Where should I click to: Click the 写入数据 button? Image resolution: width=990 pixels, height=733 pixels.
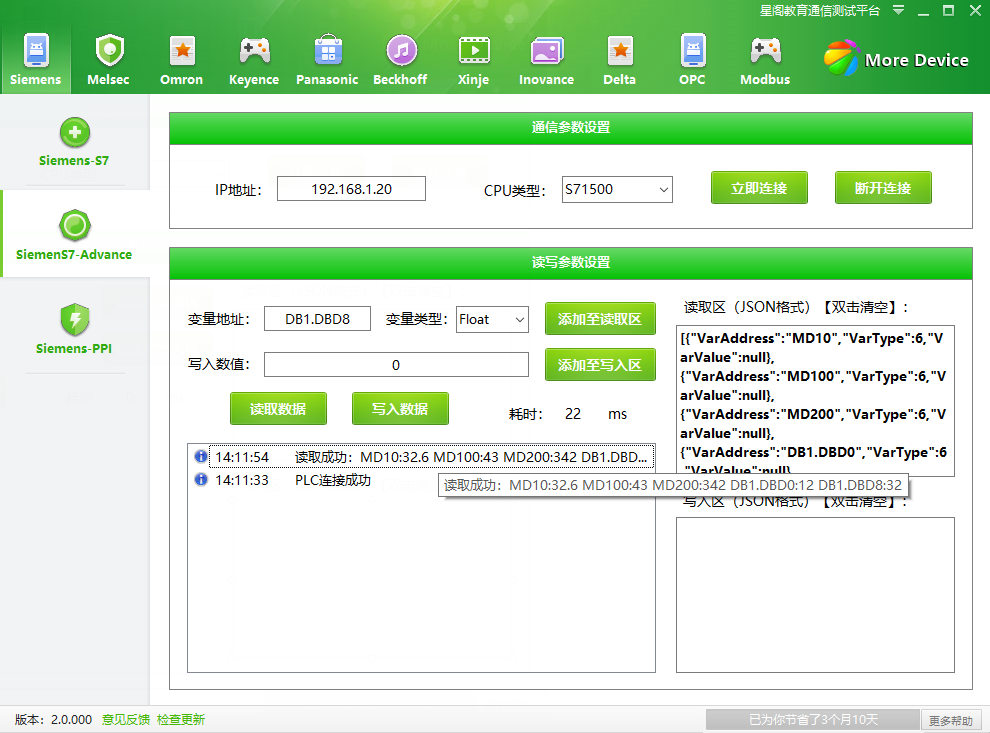pos(400,408)
